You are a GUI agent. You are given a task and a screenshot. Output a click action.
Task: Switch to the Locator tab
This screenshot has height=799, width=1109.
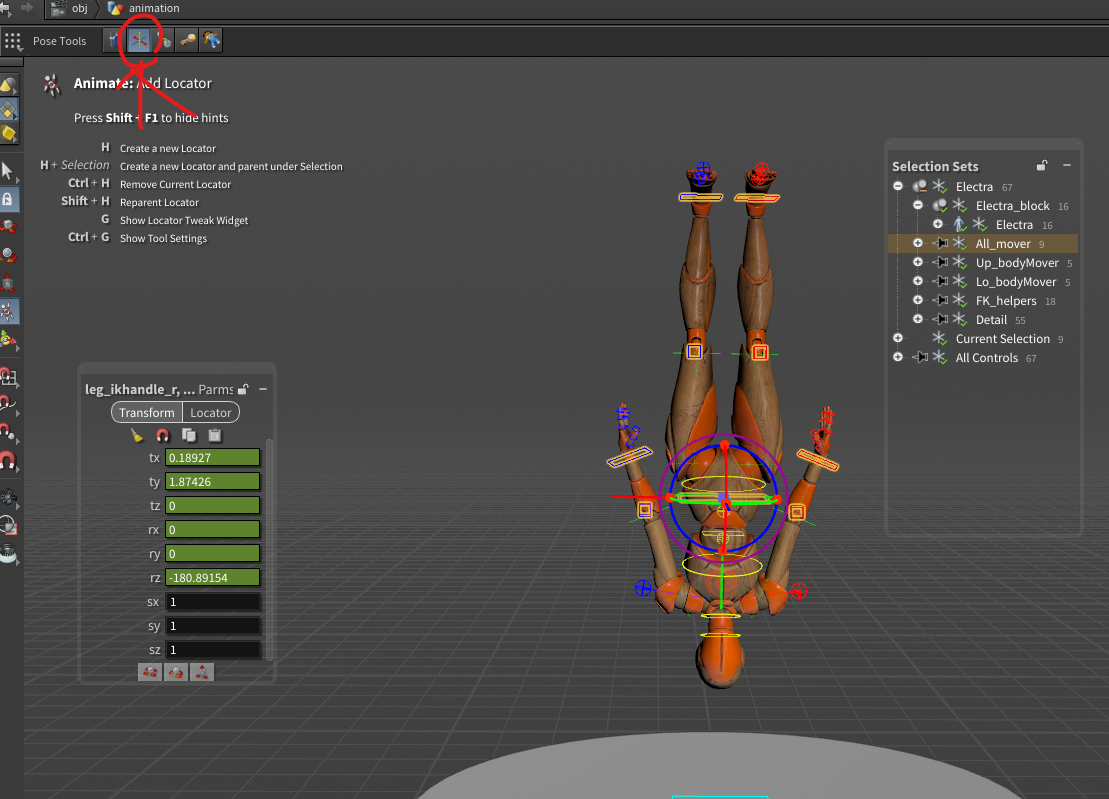tap(211, 412)
